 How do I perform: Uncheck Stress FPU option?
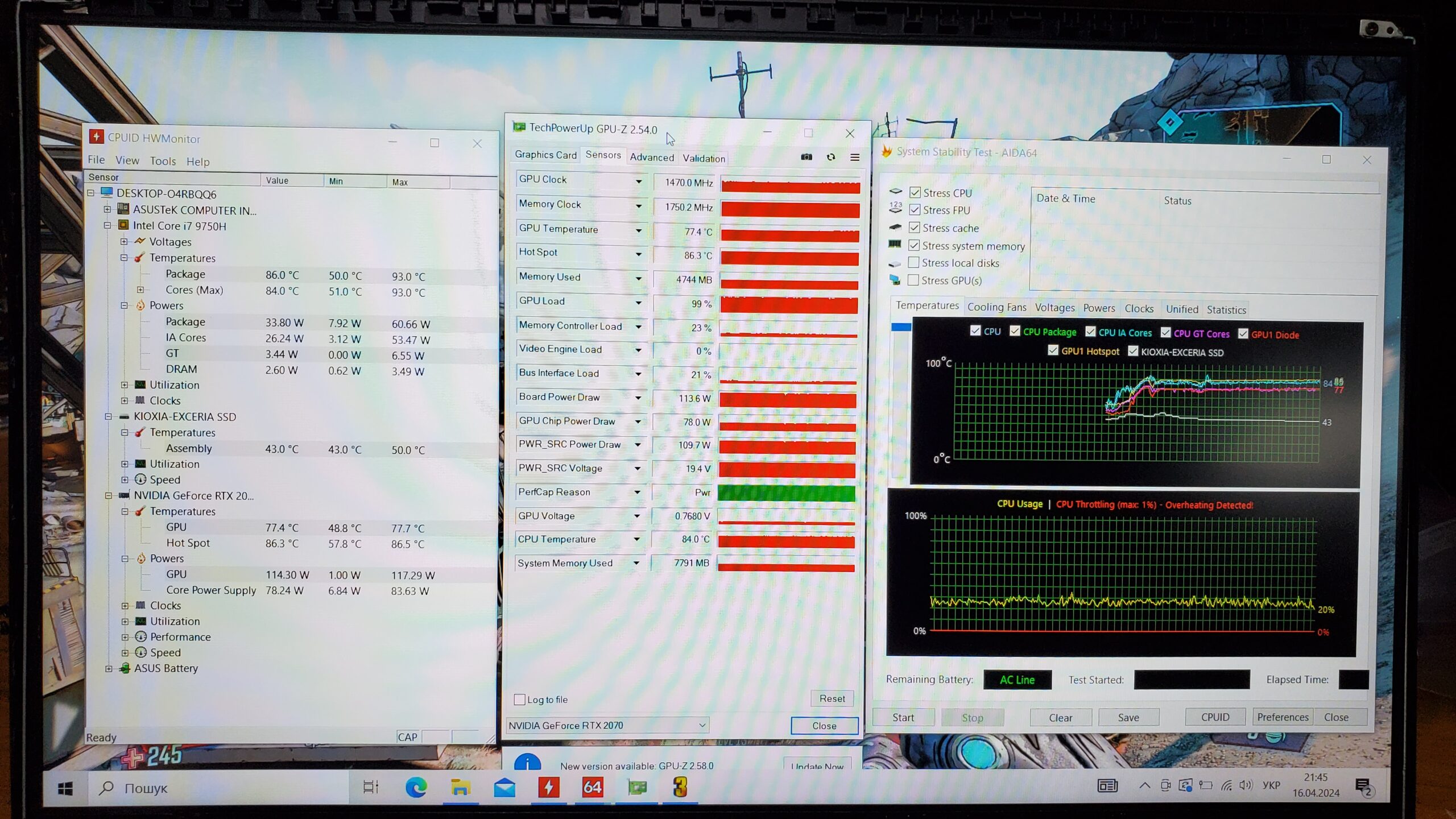915,210
